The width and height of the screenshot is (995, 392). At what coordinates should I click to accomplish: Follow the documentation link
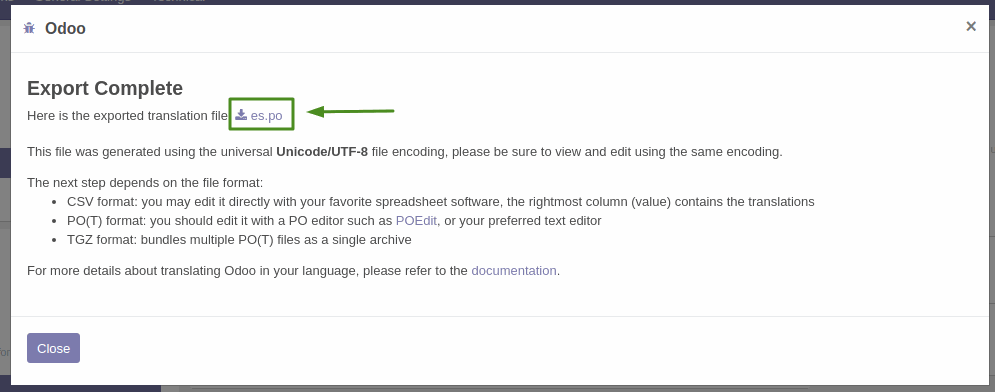coord(514,270)
